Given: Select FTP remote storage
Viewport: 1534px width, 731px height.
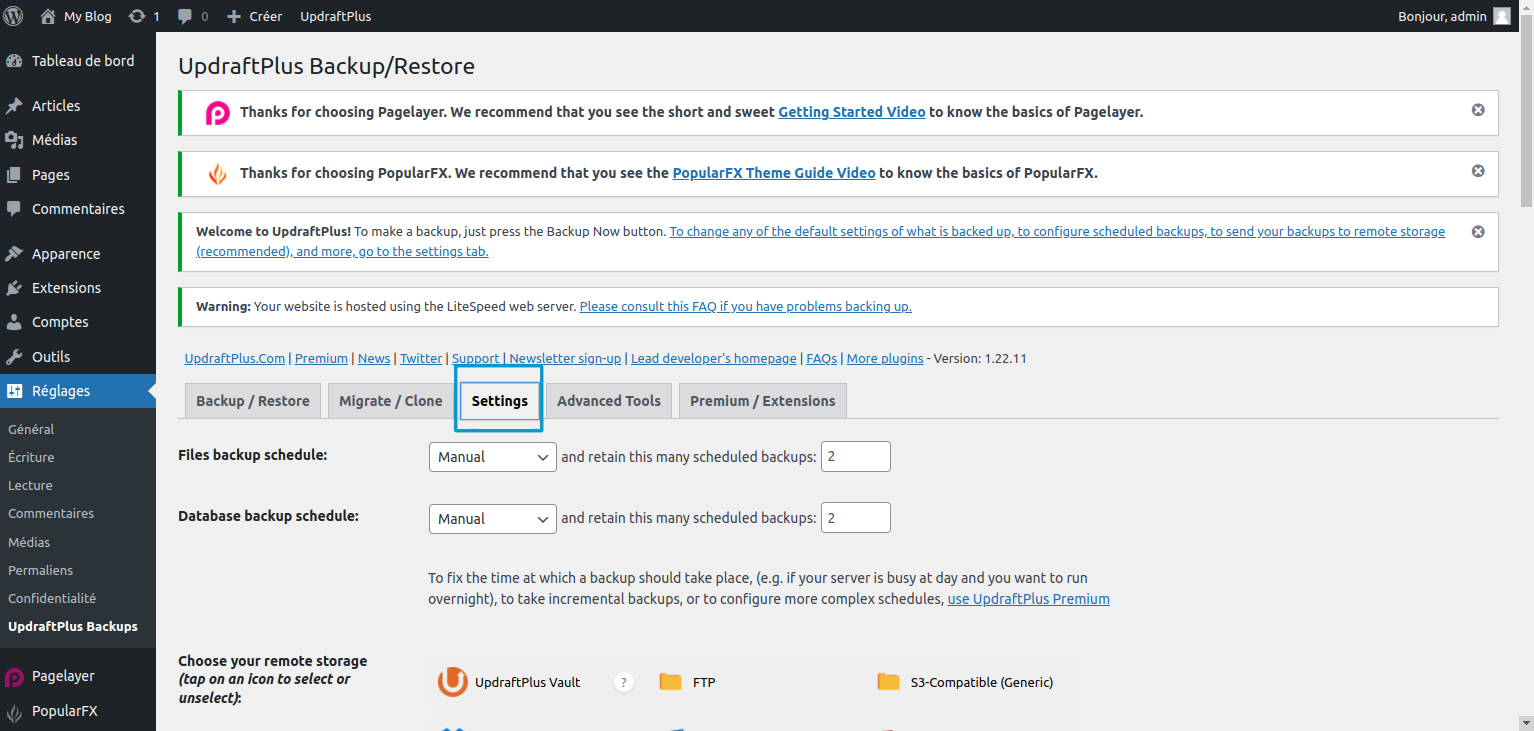Looking at the screenshot, I should point(688,682).
